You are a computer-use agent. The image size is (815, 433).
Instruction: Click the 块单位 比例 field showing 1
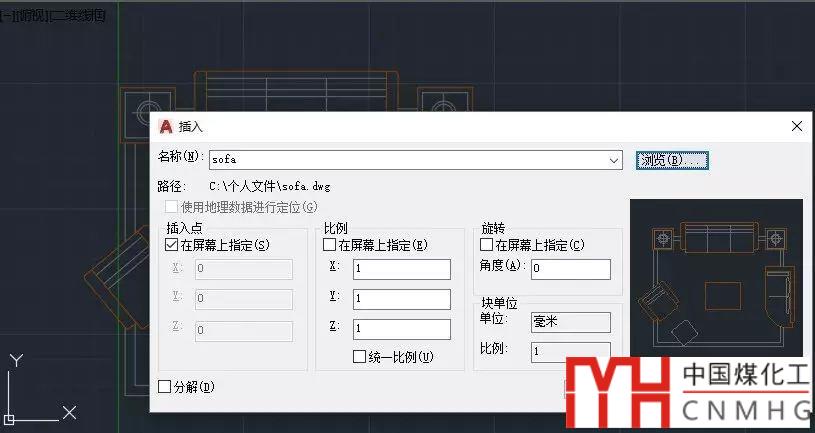(571, 352)
